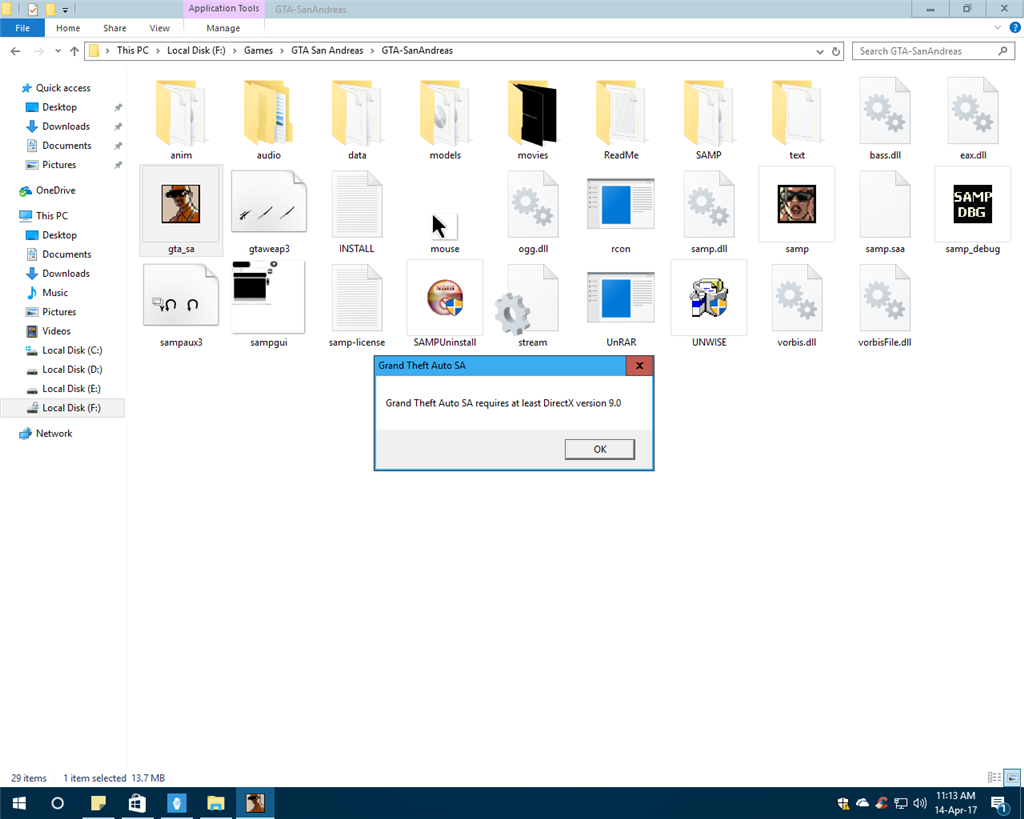Open This PC in navigation pane
Image resolution: width=1024 pixels, height=819 pixels.
point(52,216)
